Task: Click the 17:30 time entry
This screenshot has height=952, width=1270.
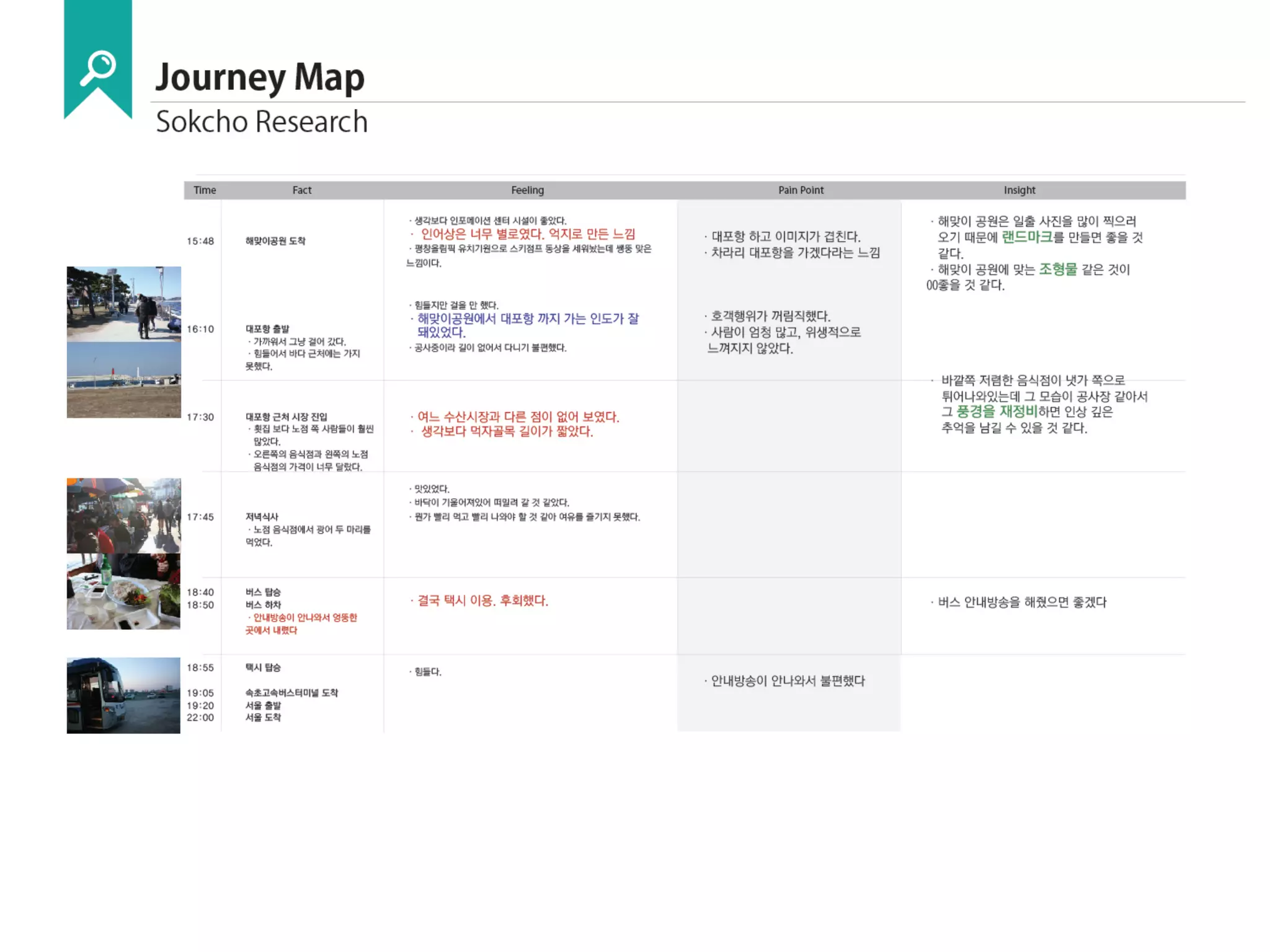Action: click(200, 417)
